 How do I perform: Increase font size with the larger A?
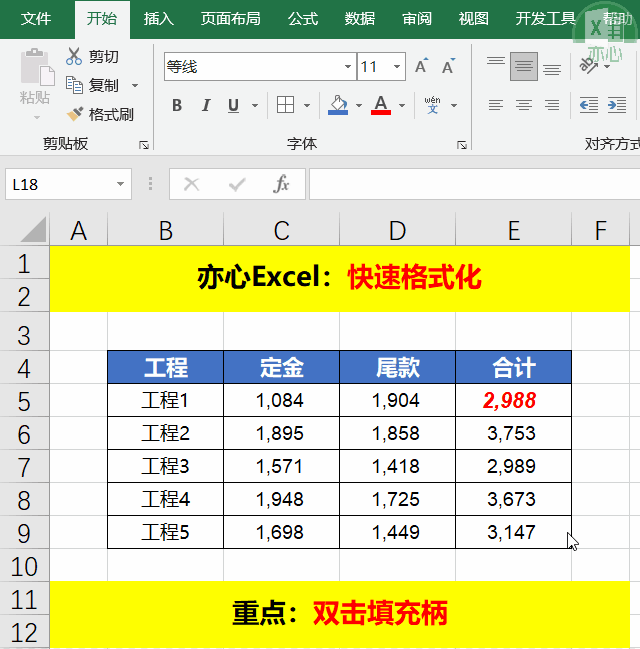(x=421, y=66)
